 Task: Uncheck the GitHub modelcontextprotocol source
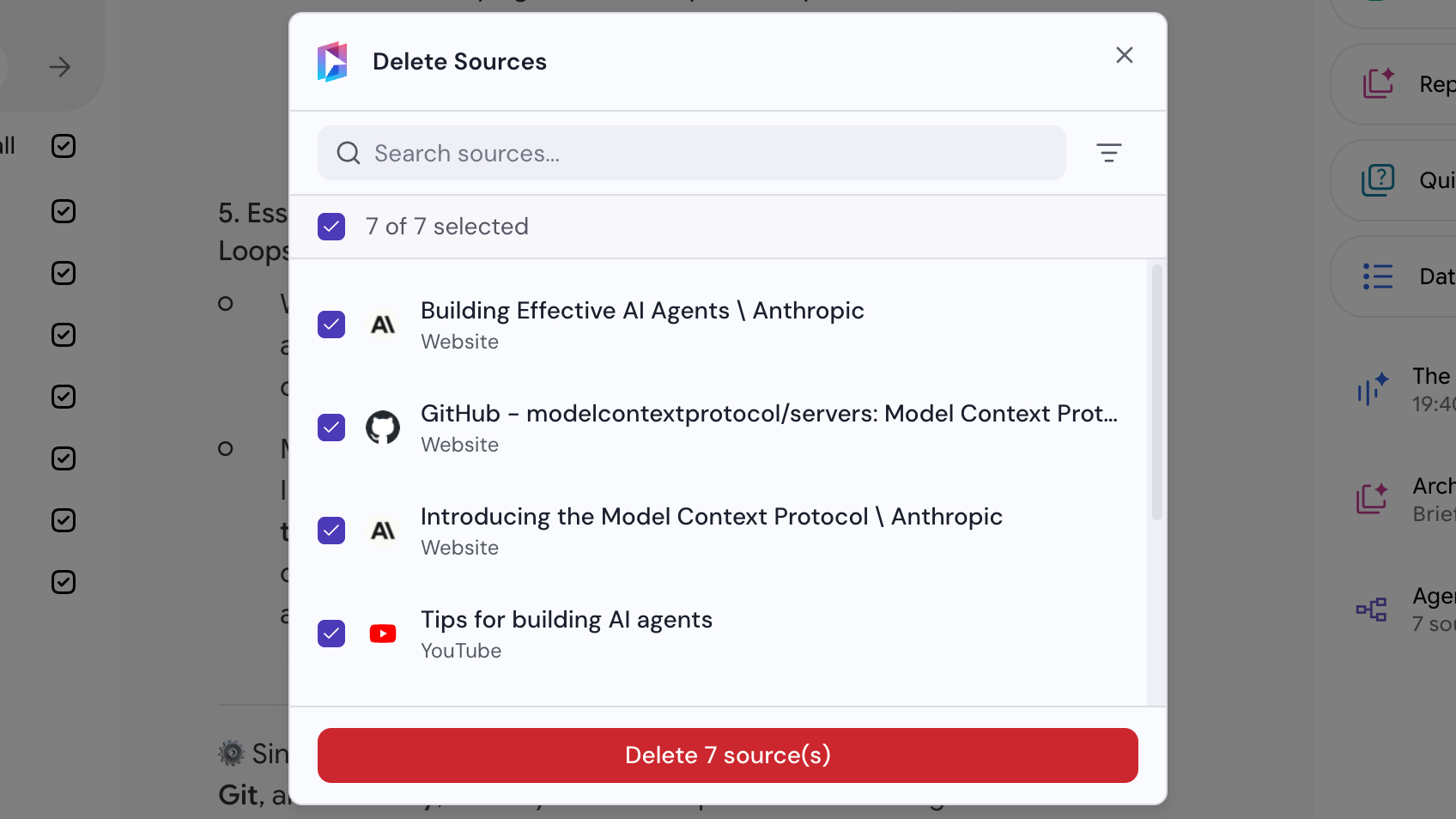331,428
